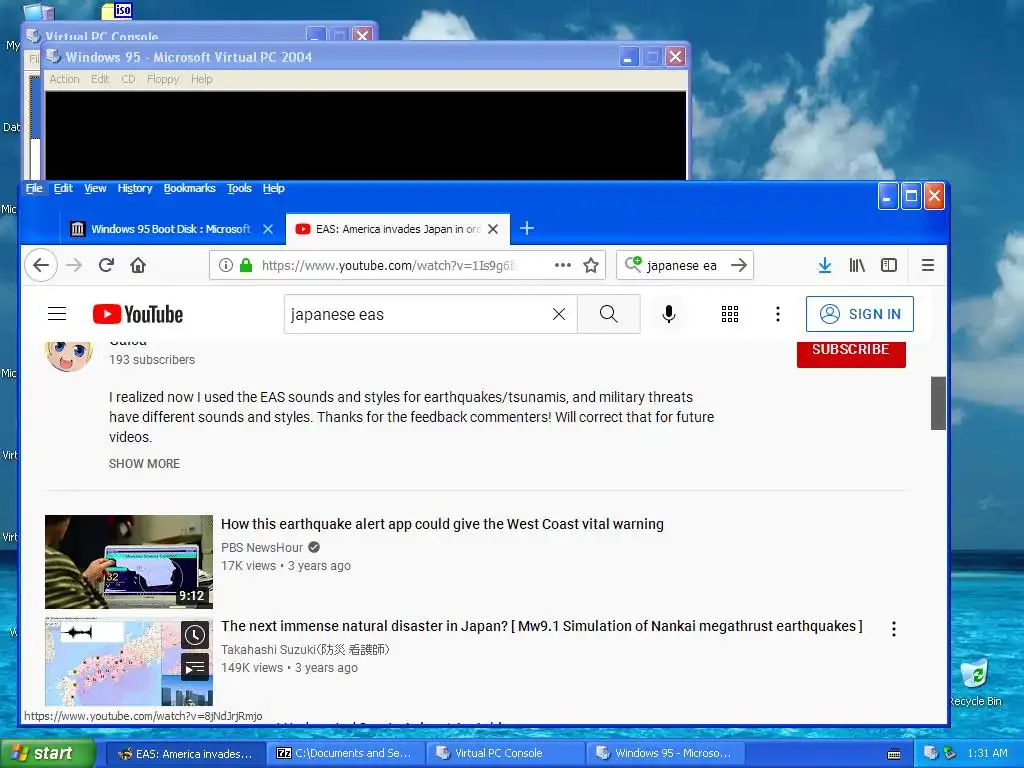Click the Nankai Japan map video thumbnail
Image resolution: width=1024 pixels, height=768 pixels.
click(129, 662)
